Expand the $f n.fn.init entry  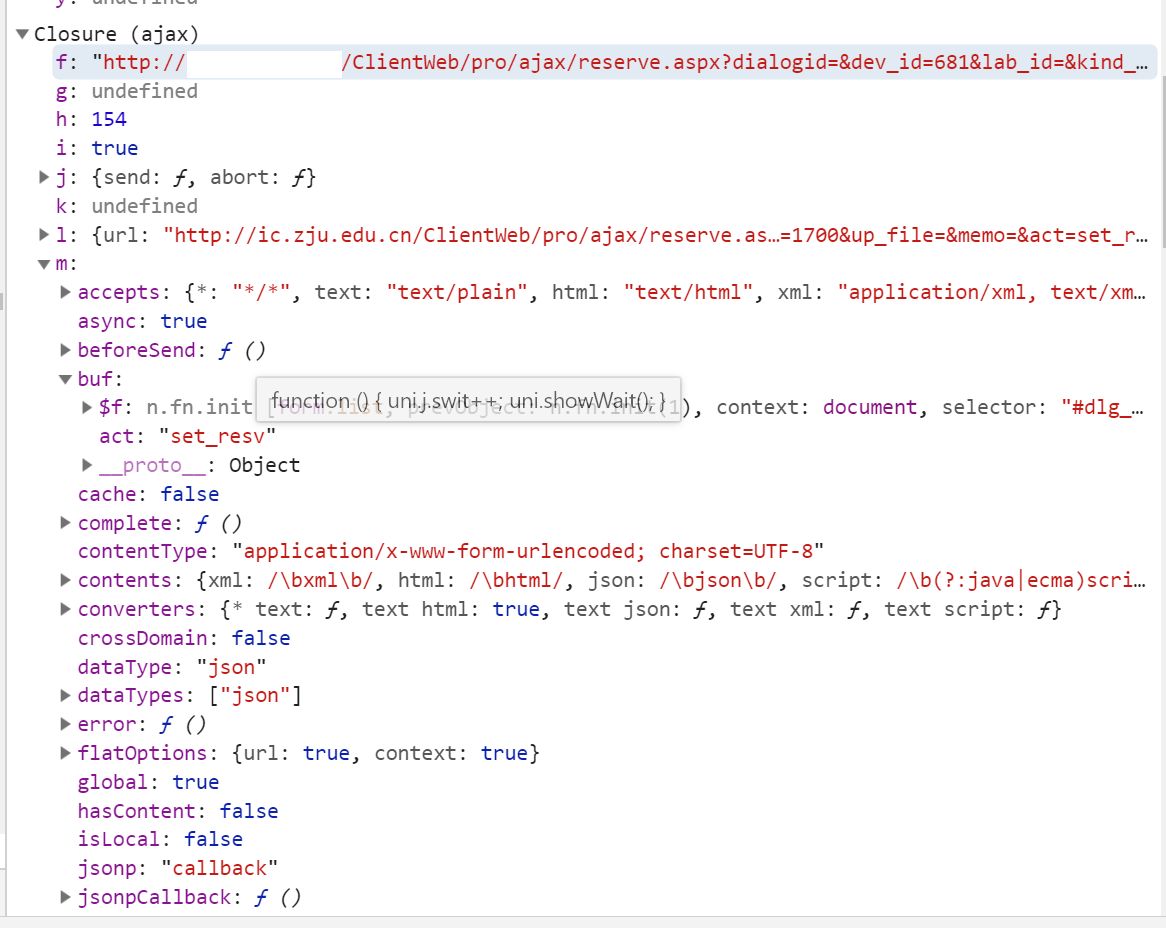click(x=88, y=407)
